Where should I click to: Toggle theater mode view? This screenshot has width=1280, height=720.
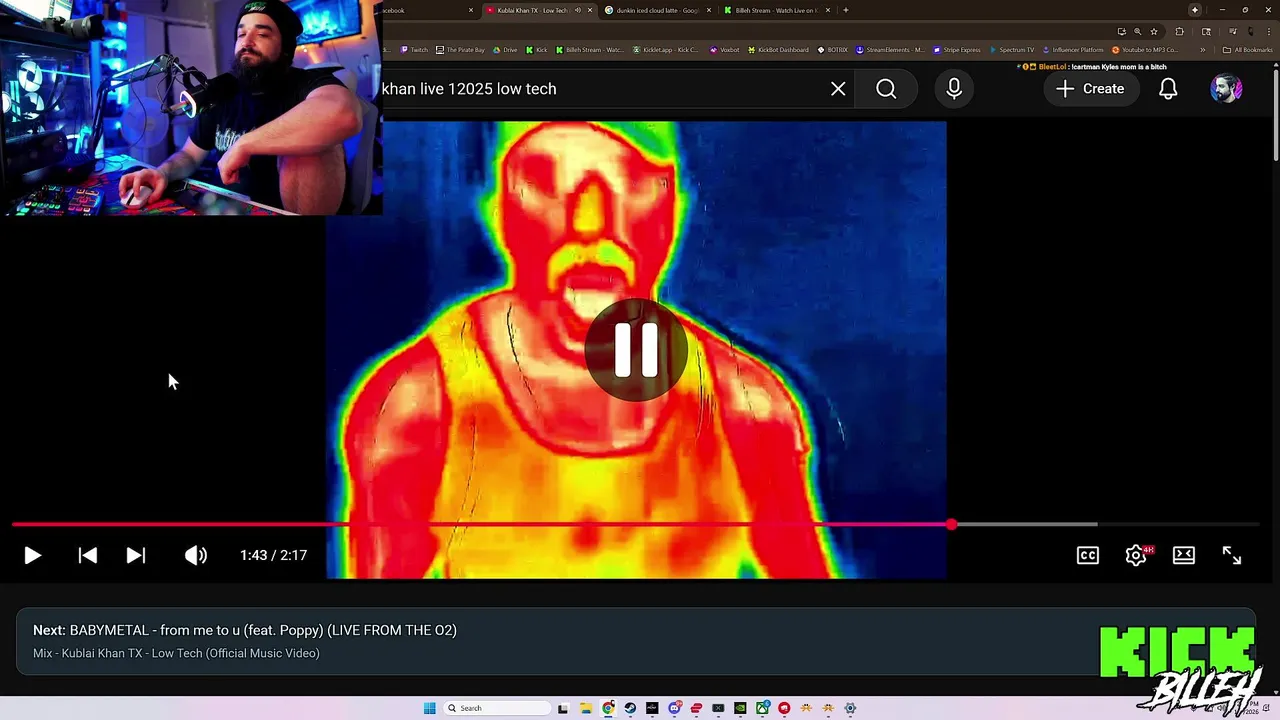pyautogui.click(x=1184, y=555)
